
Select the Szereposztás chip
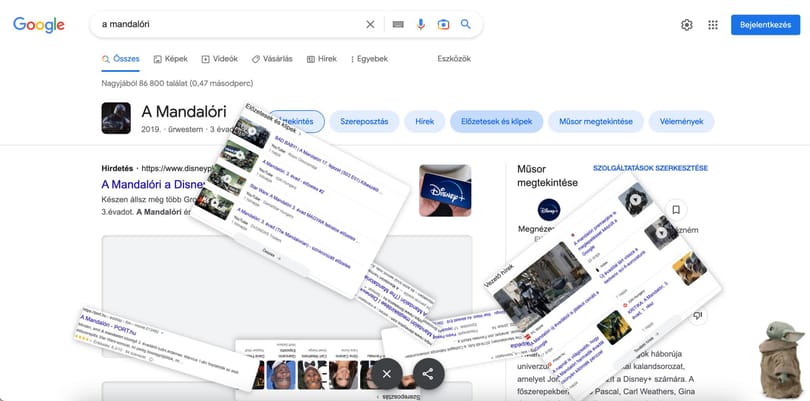[364, 121]
